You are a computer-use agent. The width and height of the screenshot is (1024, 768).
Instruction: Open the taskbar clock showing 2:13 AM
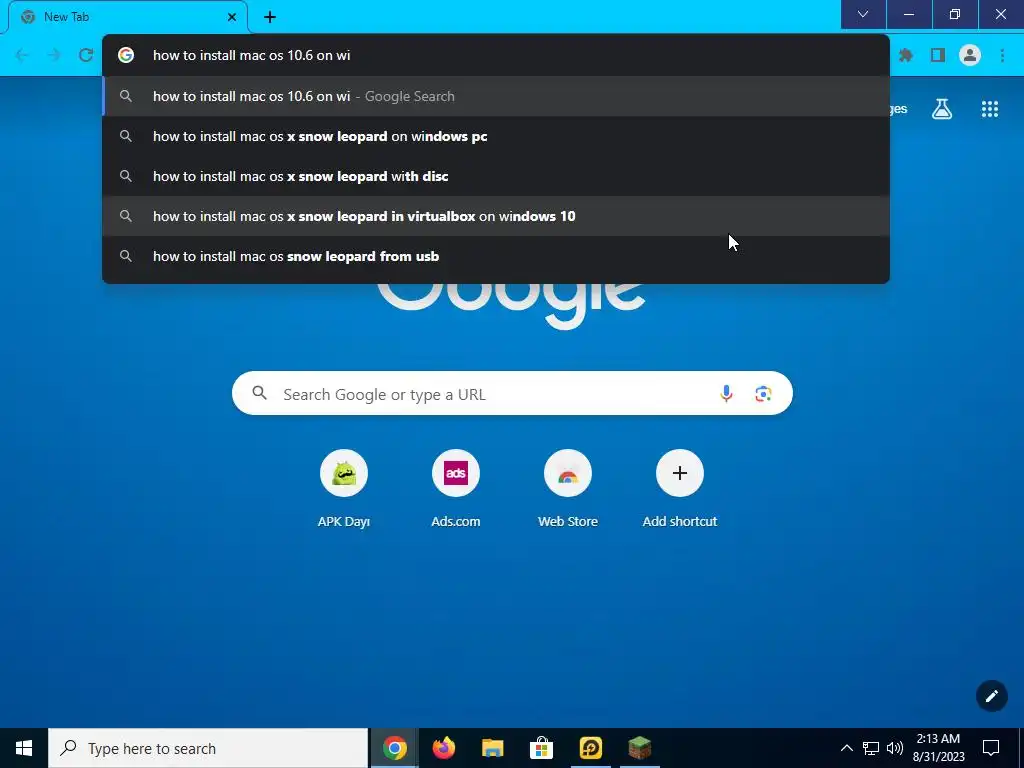pyautogui.click(x=938, y=748)
